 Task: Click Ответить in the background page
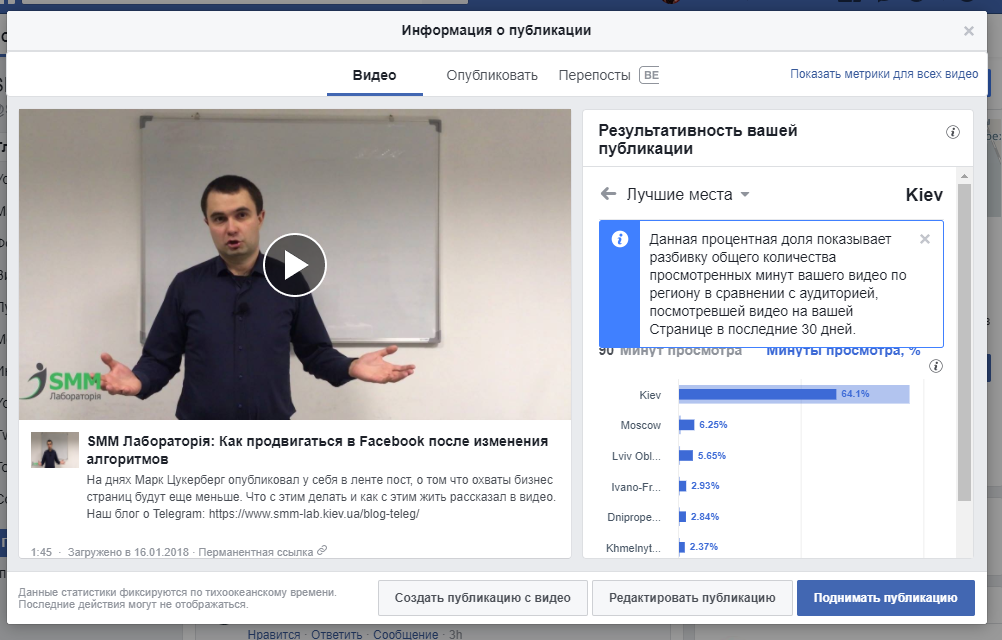[x=336, y=634]
